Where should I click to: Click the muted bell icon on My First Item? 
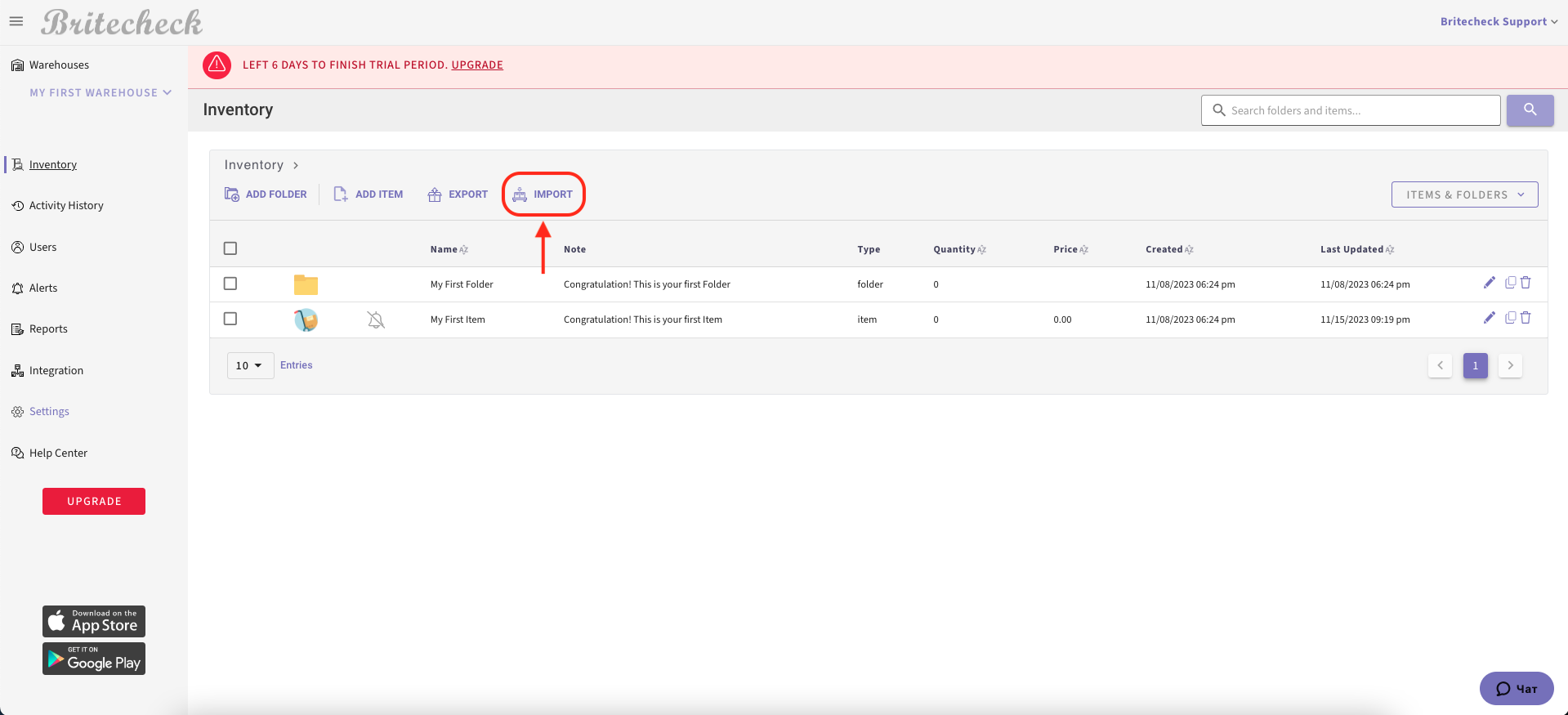click(376, 320)
